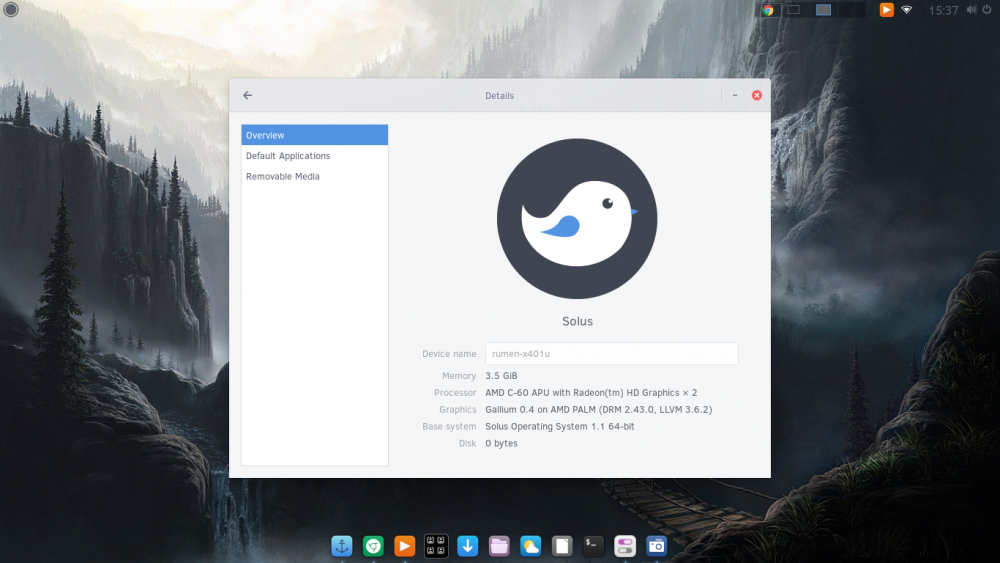This screenshot has width=1000, height=563.
Task: Launch orange media player in dock
Action: pyautogui.click(x=404, y=546)
